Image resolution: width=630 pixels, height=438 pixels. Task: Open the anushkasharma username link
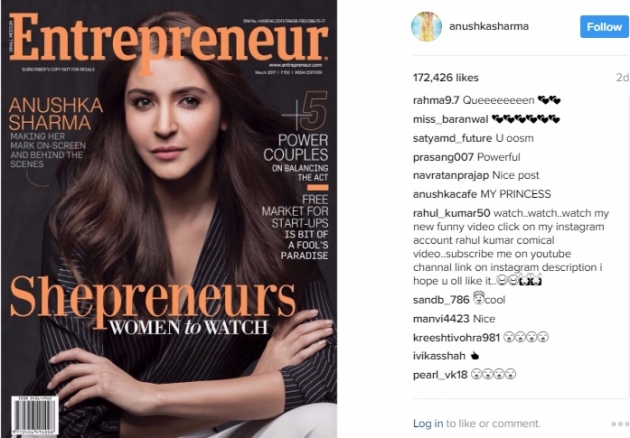[489, 27]
